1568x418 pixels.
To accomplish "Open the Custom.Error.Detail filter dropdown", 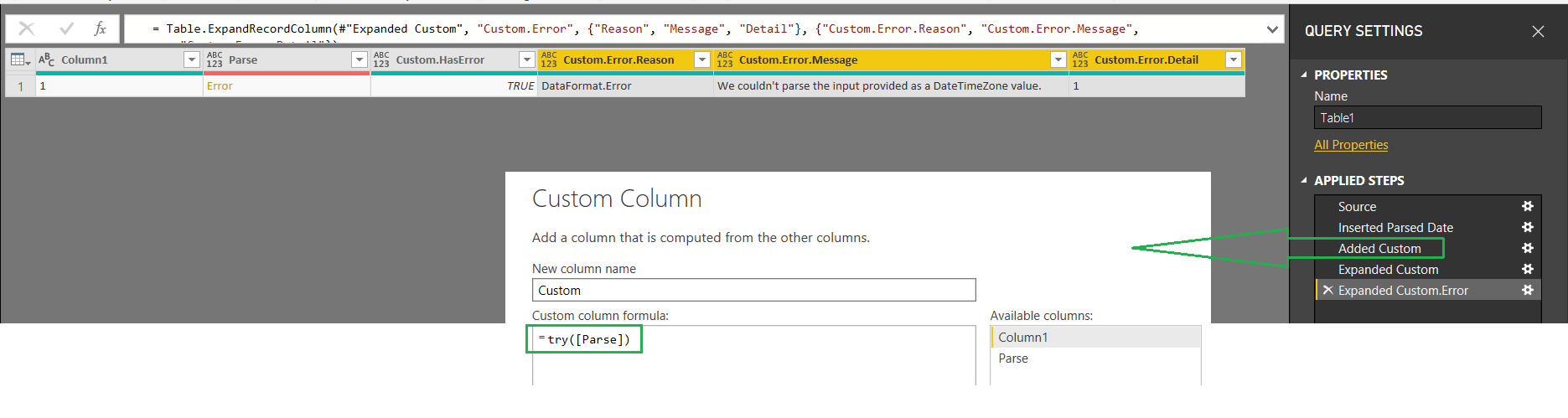I will (x=1234, y=59).
